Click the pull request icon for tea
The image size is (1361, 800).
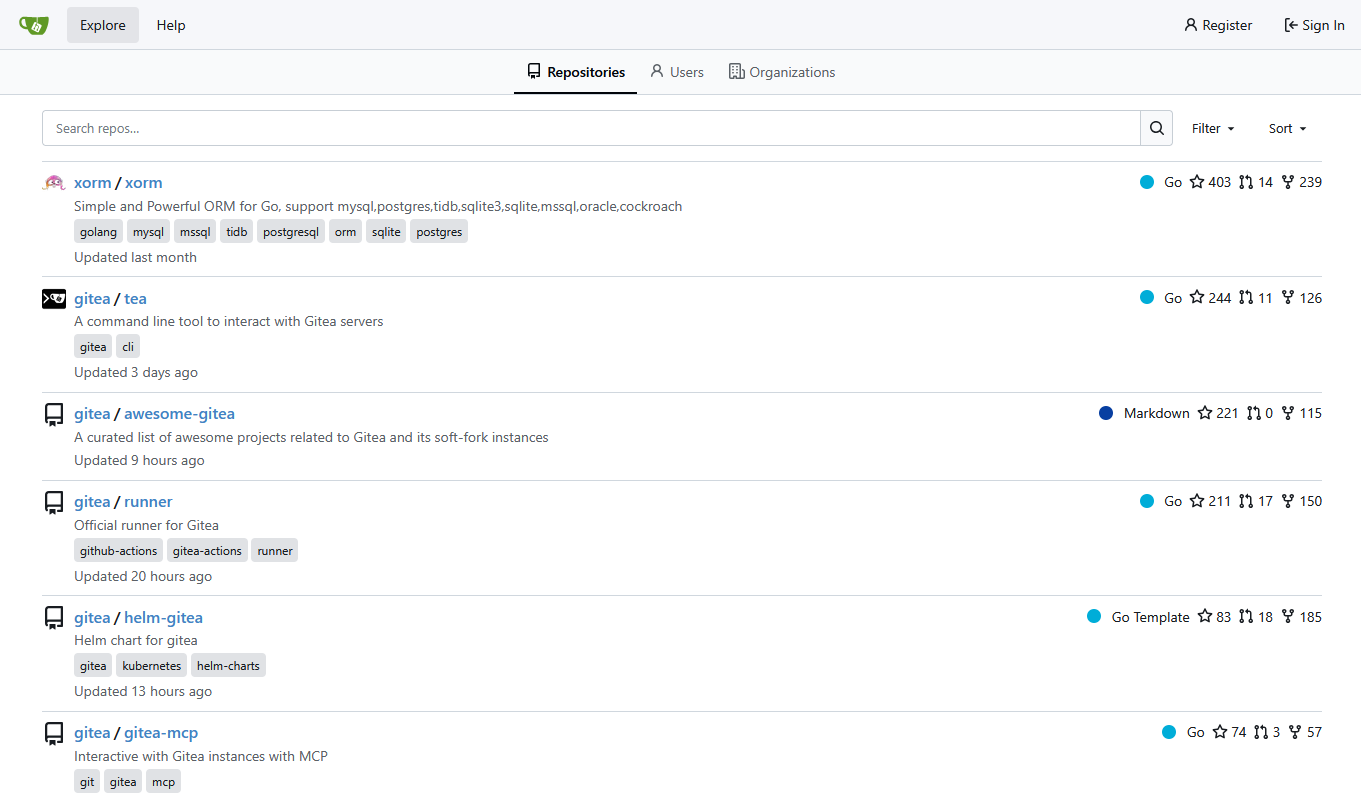pyautogui.click(x=1246, y=298)
